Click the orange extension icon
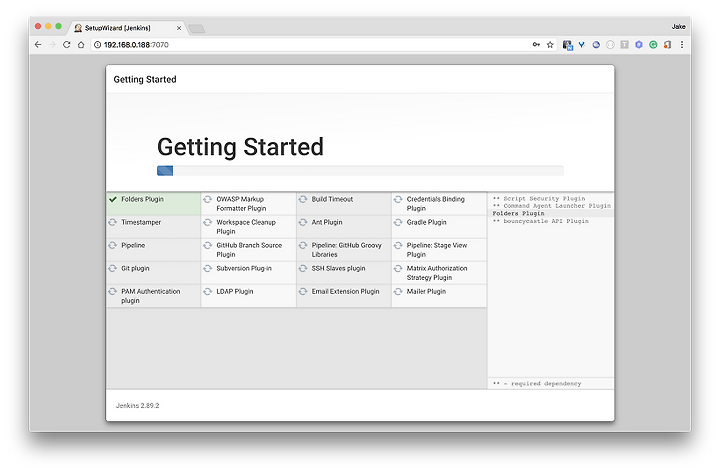 (667, 45)
